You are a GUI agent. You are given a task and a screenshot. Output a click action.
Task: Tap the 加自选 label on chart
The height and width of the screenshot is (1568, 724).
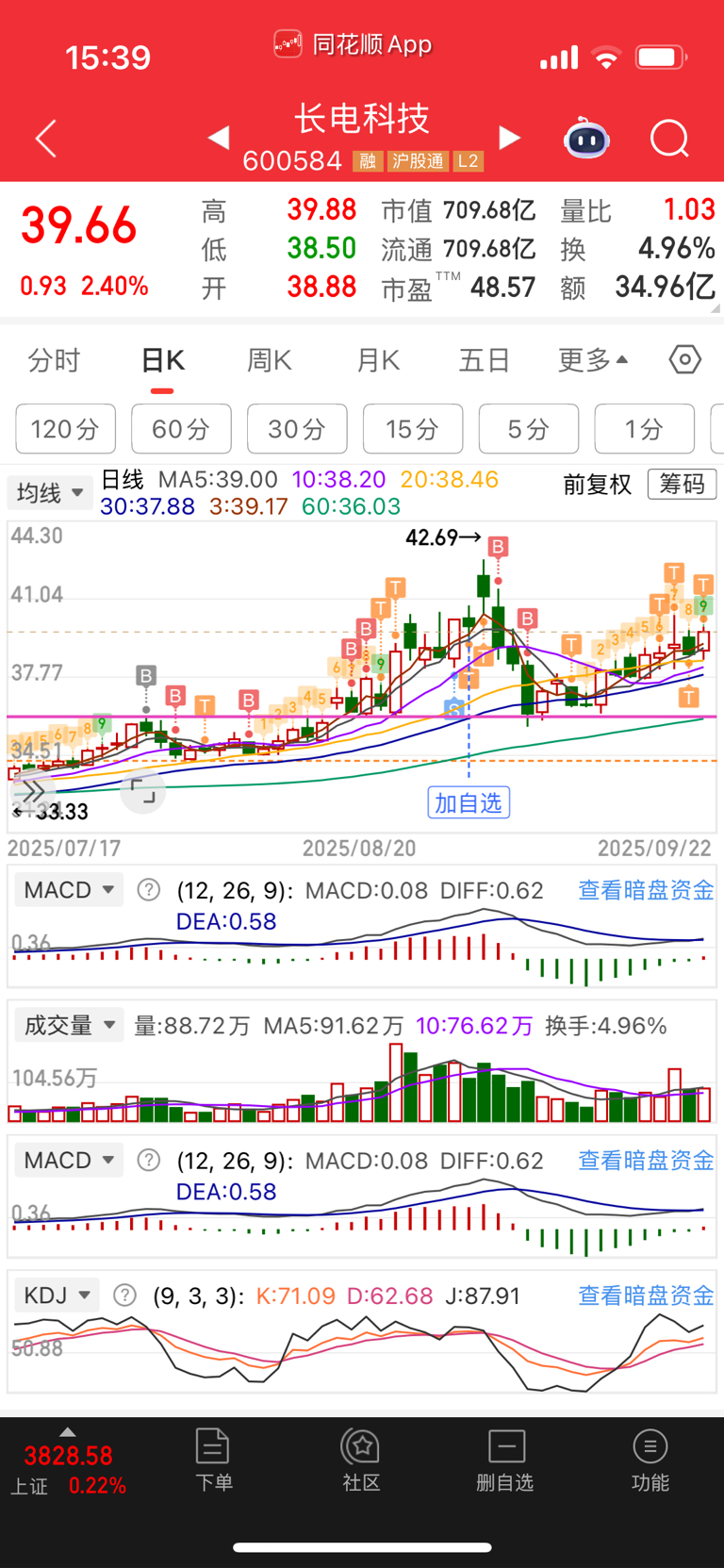click(x=469, y=802)
